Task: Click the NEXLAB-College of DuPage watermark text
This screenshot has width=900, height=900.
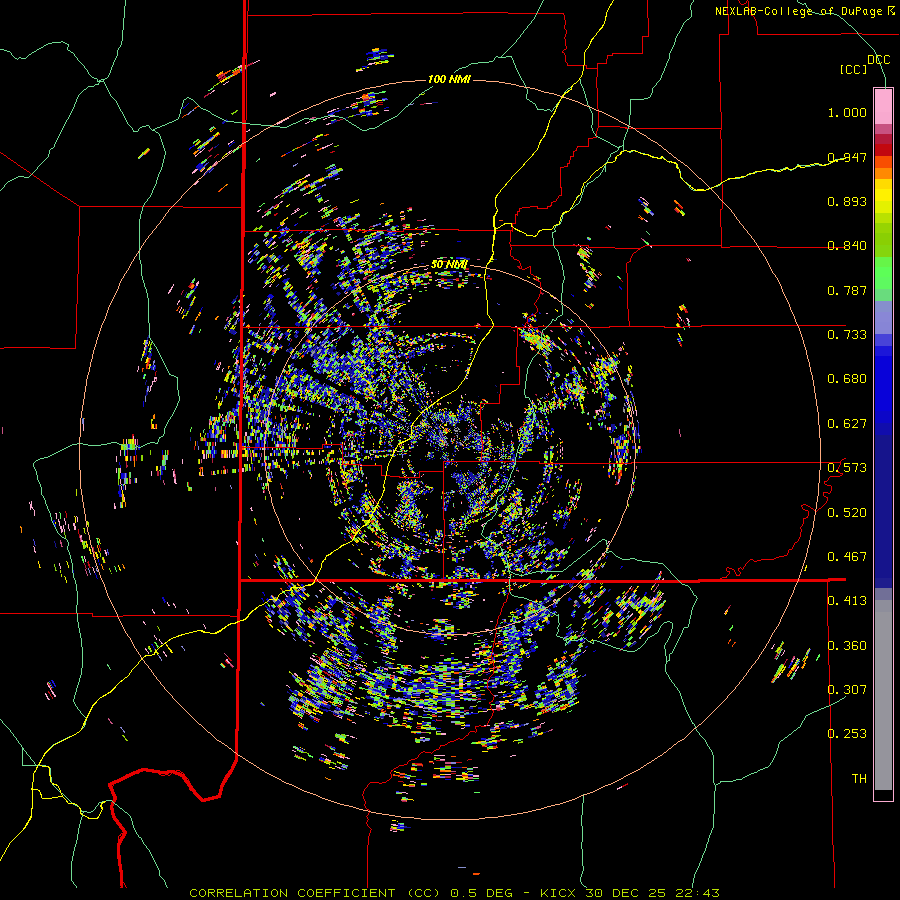Action: pos(805,11)
